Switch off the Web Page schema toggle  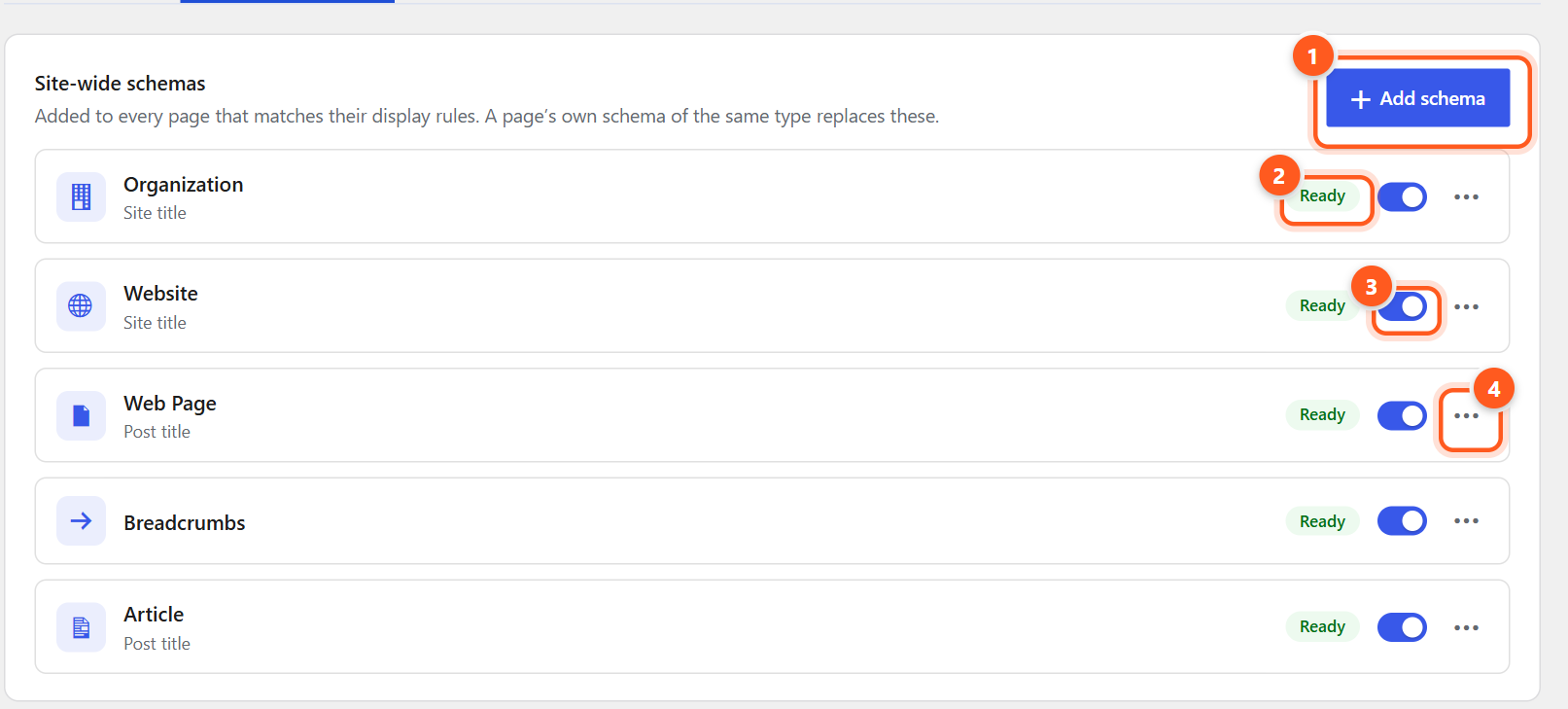(1402, 415)
